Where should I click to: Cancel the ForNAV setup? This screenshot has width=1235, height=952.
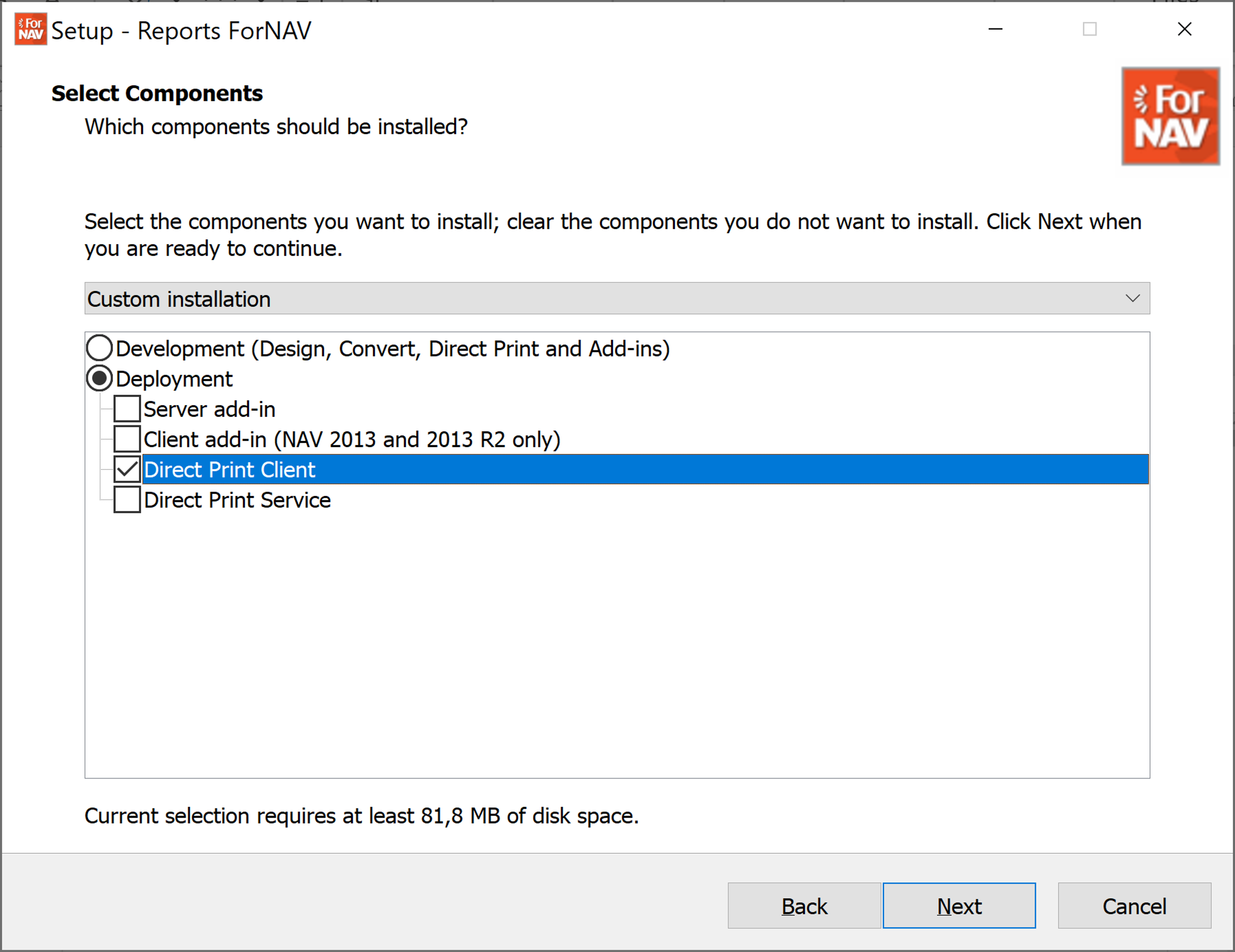point(1134,905)
